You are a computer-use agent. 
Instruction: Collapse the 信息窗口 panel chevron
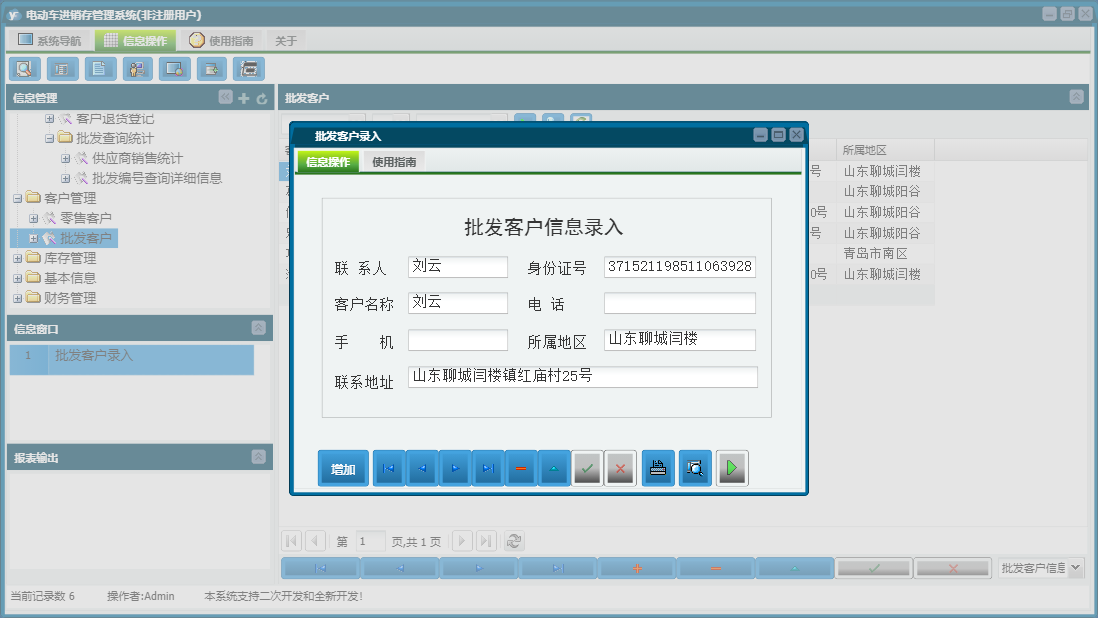258,328
